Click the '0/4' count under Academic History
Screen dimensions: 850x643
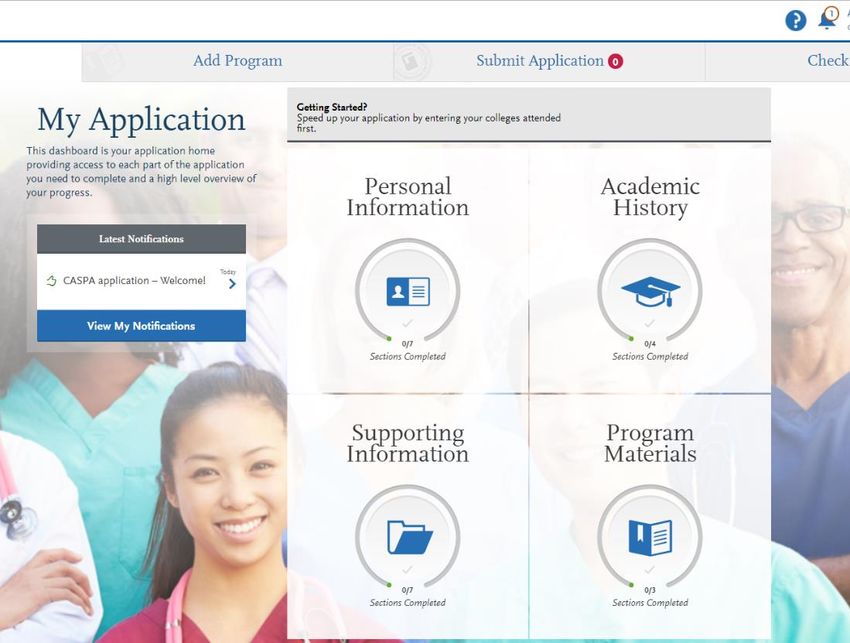(650, 344)
